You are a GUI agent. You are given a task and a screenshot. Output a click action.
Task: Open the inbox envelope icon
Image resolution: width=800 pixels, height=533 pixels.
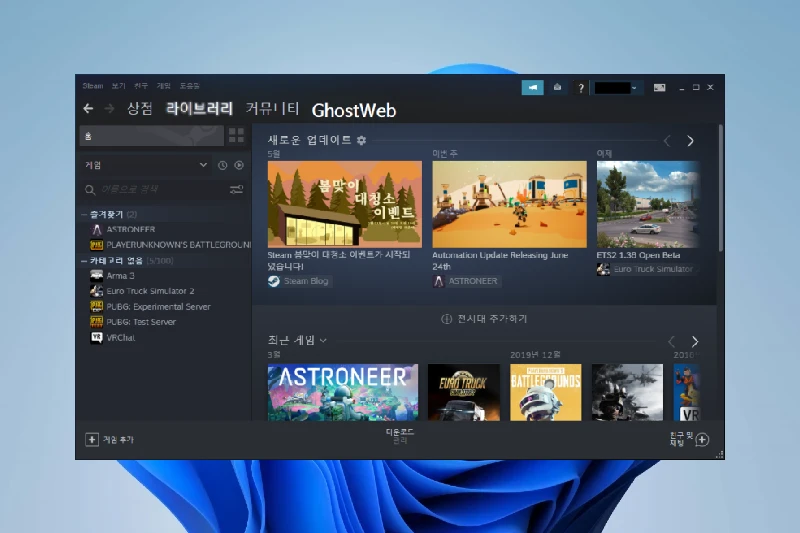click(x=558, y=88)
